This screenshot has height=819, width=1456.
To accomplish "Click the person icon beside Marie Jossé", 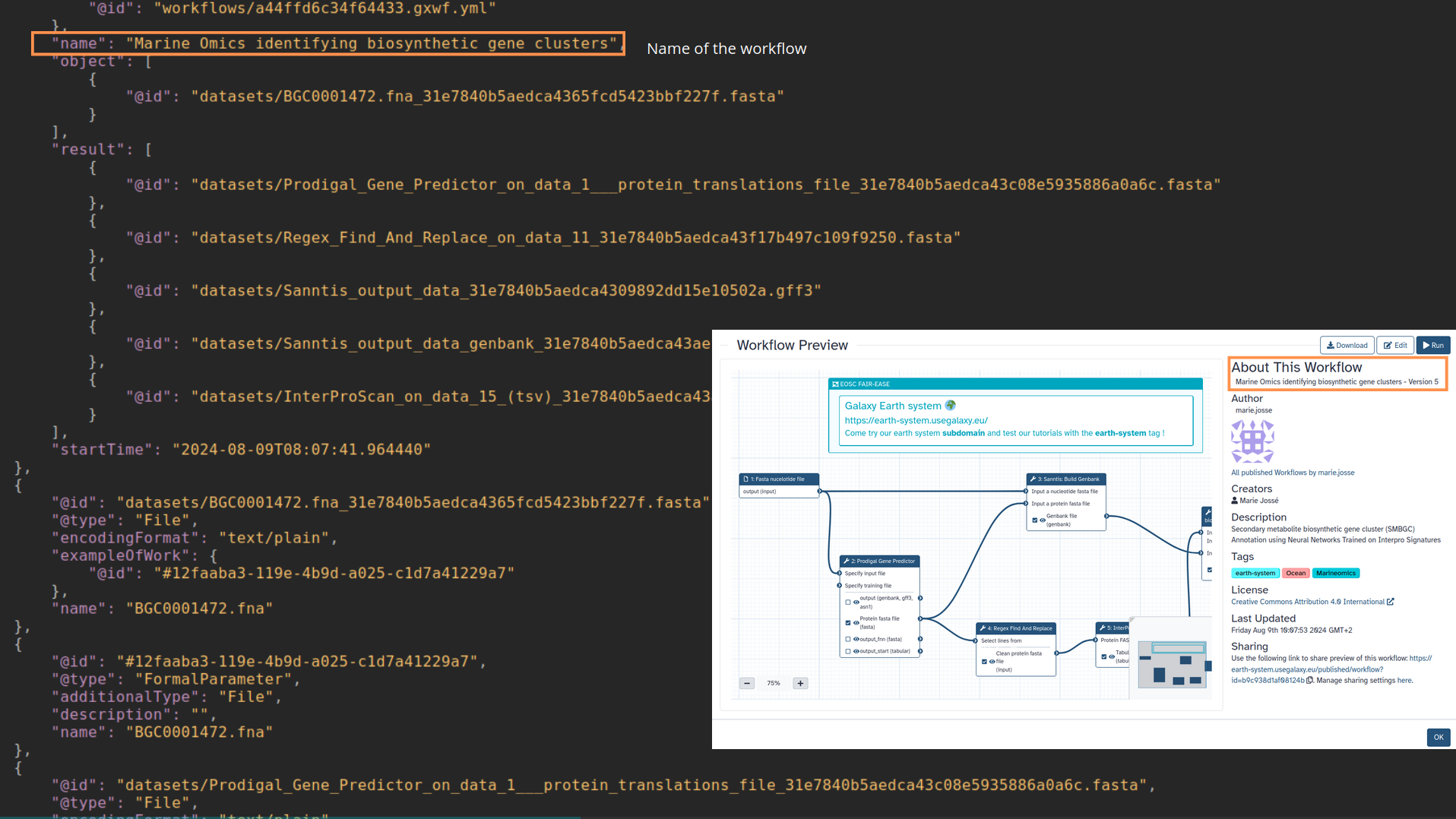I will point(1234,501).
